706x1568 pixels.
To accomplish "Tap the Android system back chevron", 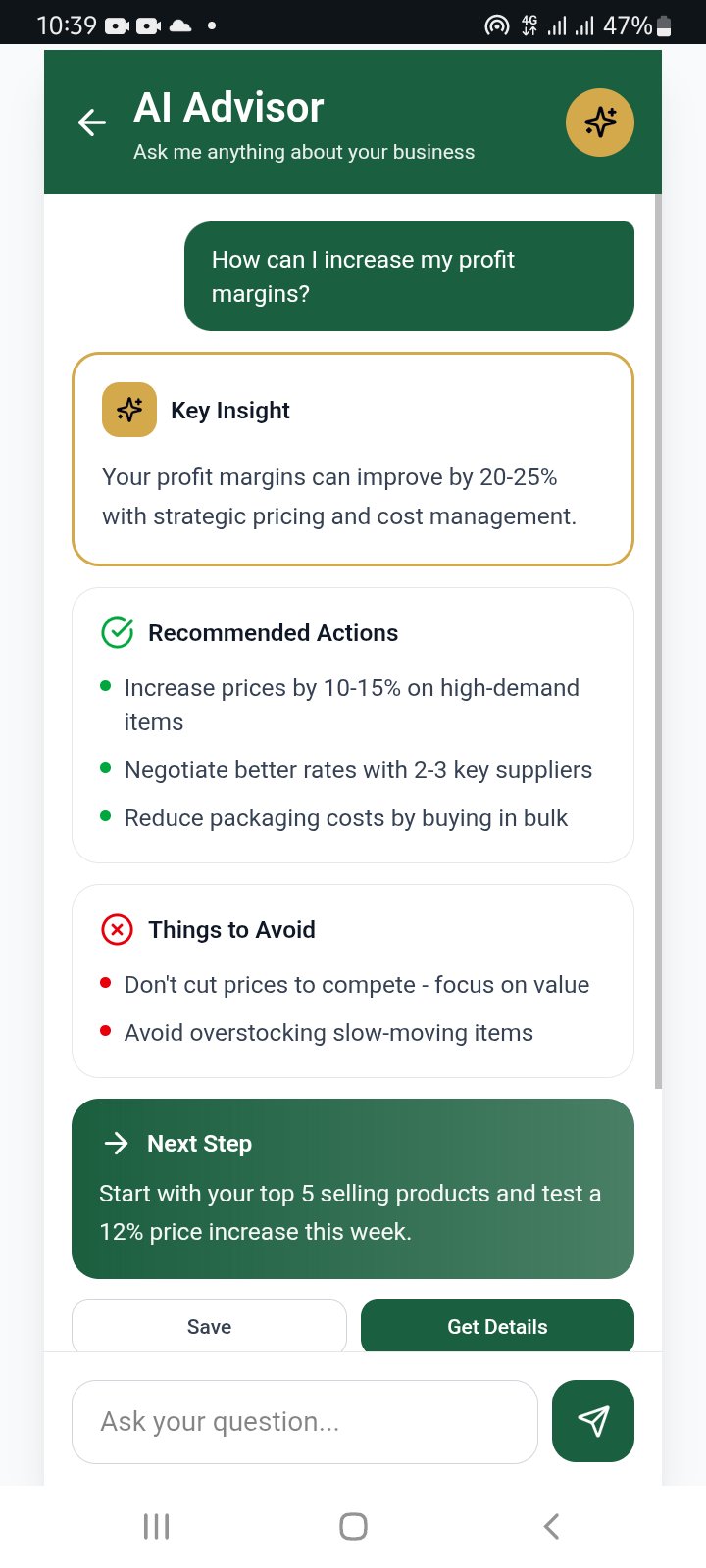I will 551,1526.
